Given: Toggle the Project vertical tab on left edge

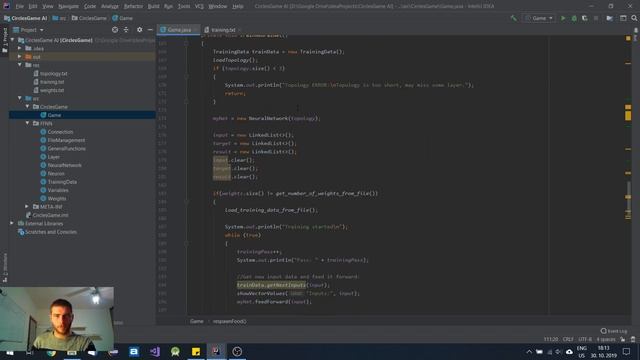Looking at the screenshot, I should [x=4, y=40].
